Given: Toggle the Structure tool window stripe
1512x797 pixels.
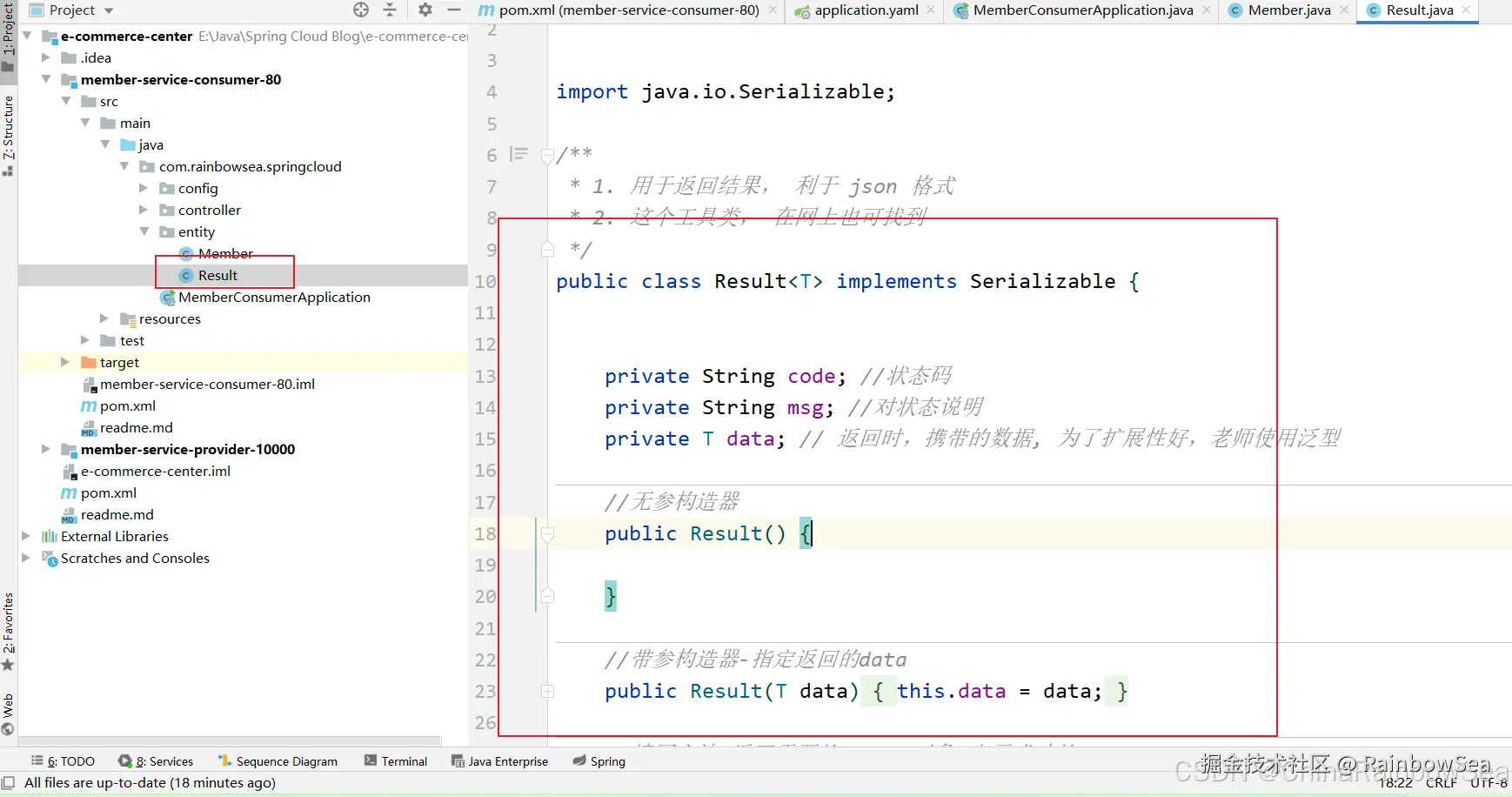Looking at the screenshot, I should [x=8, y=135].
